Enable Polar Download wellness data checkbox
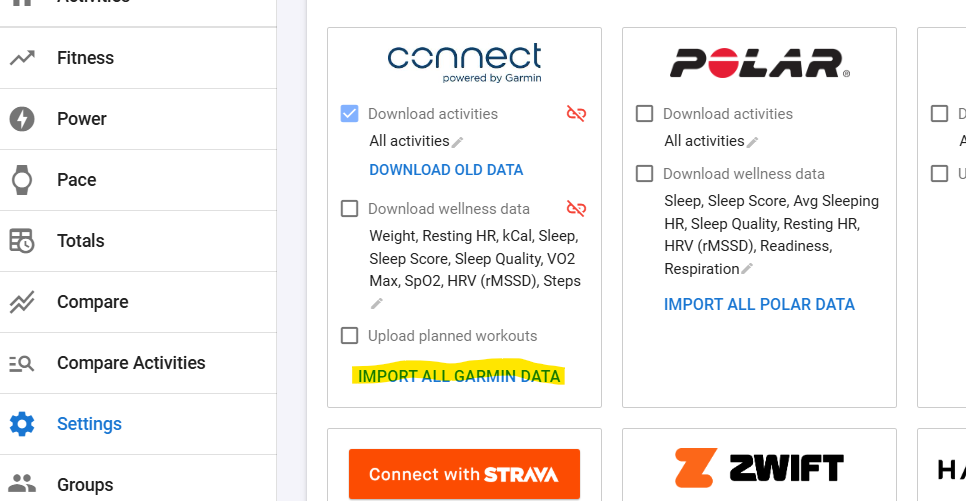966x501 pixels. pos(644,173)
